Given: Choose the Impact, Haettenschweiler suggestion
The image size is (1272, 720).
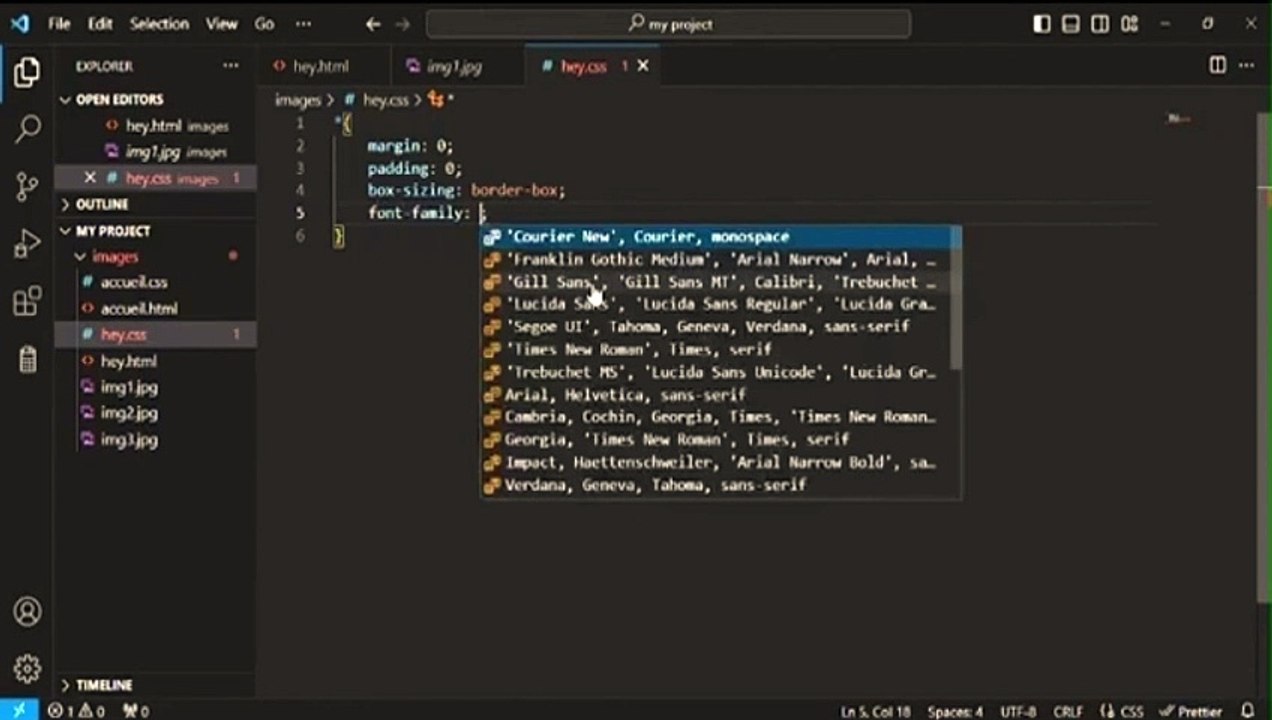Looking at the screenshot, I should [x=714, y=463].
